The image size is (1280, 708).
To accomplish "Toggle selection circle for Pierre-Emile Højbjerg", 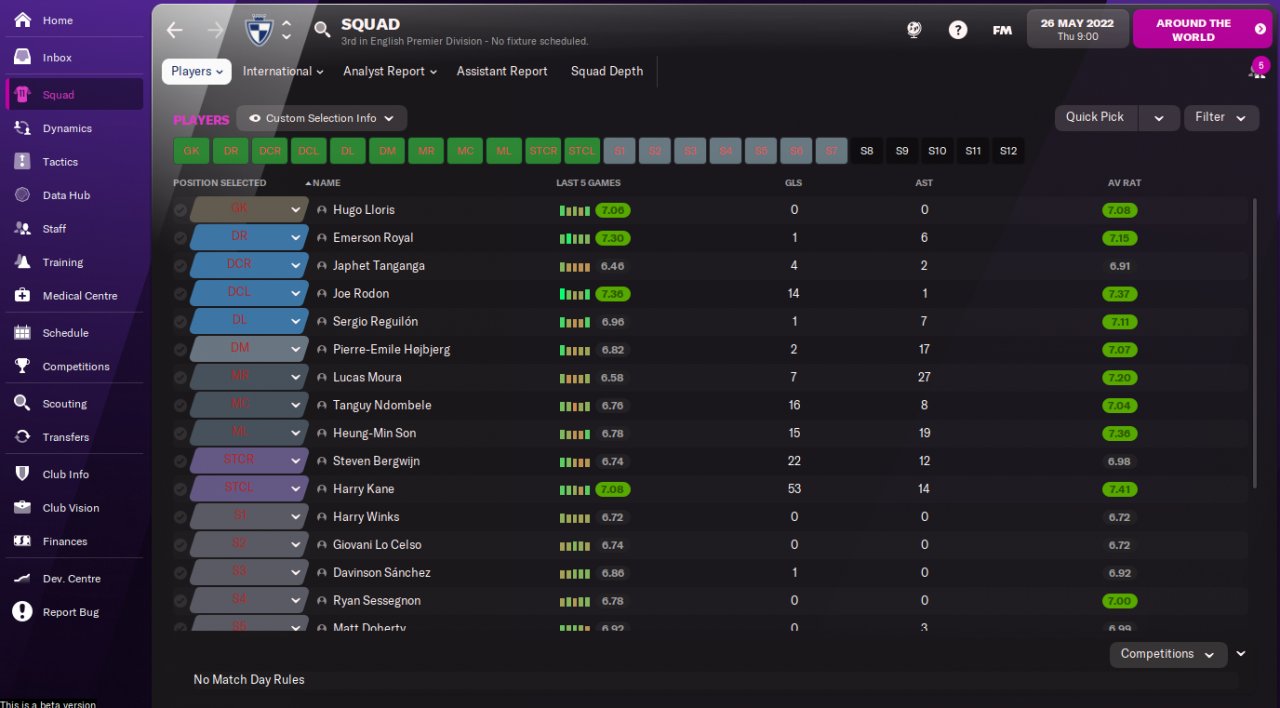I will coord(180,350).
